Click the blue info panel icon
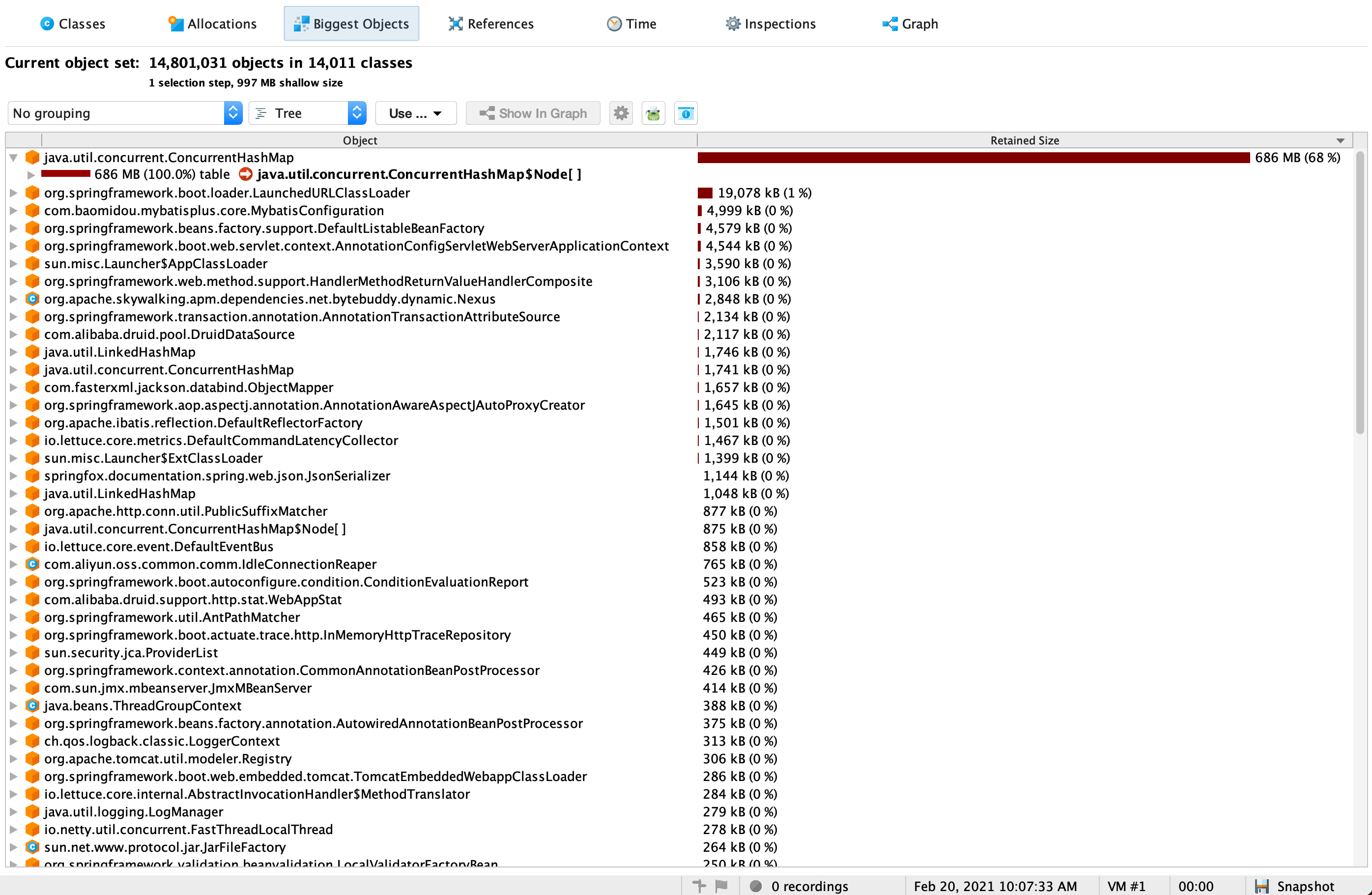The width and height of the screenshot is (1372, 895). (686, 113)
